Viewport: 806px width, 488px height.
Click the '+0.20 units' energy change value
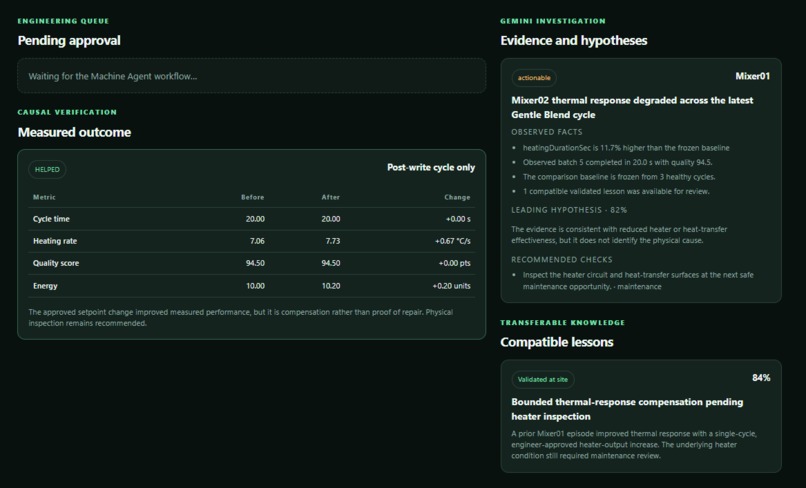point(451,286)
